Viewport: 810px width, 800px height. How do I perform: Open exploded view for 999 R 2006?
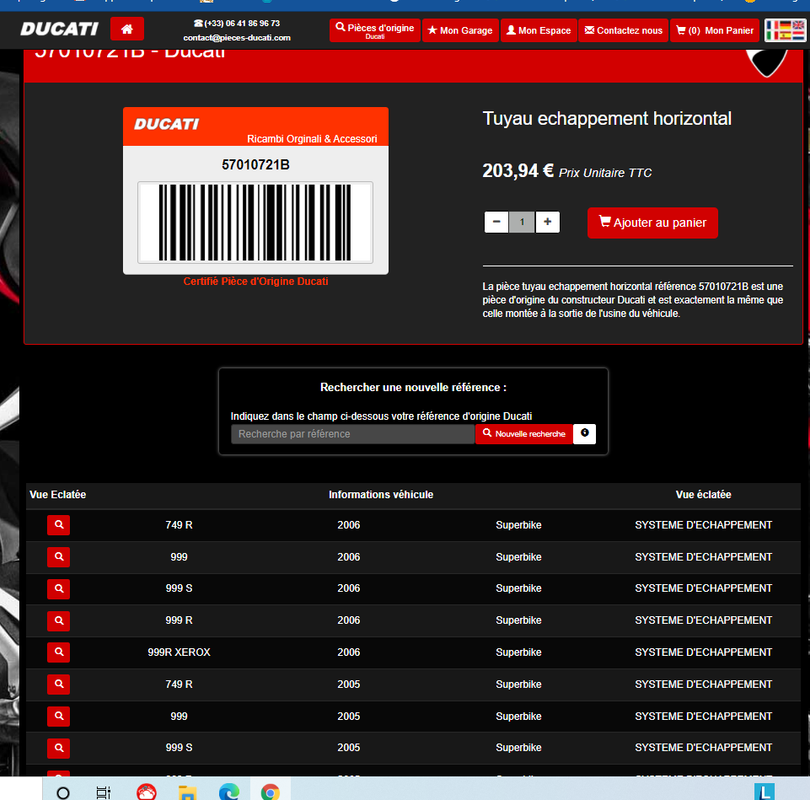click(x=58, y=620)
